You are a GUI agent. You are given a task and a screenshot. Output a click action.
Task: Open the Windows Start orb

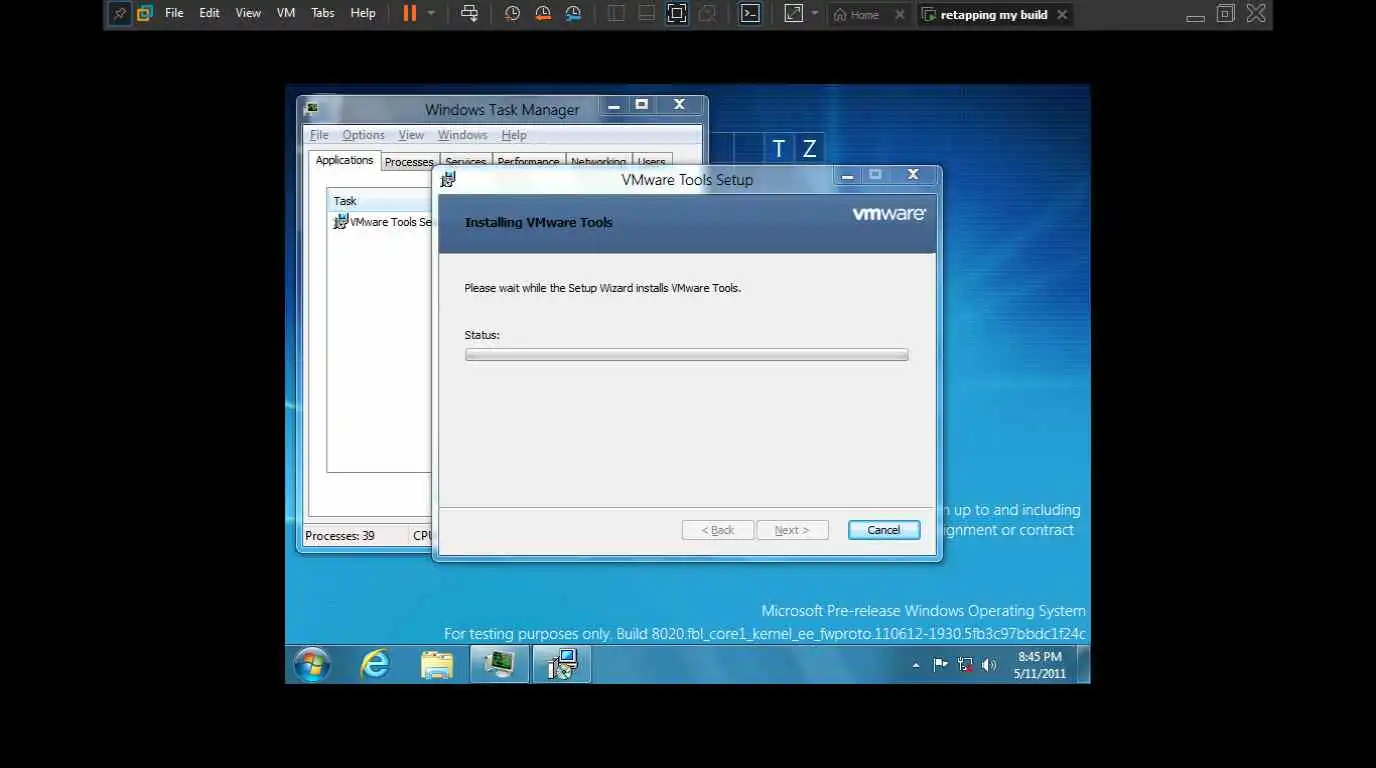[312, 664]
